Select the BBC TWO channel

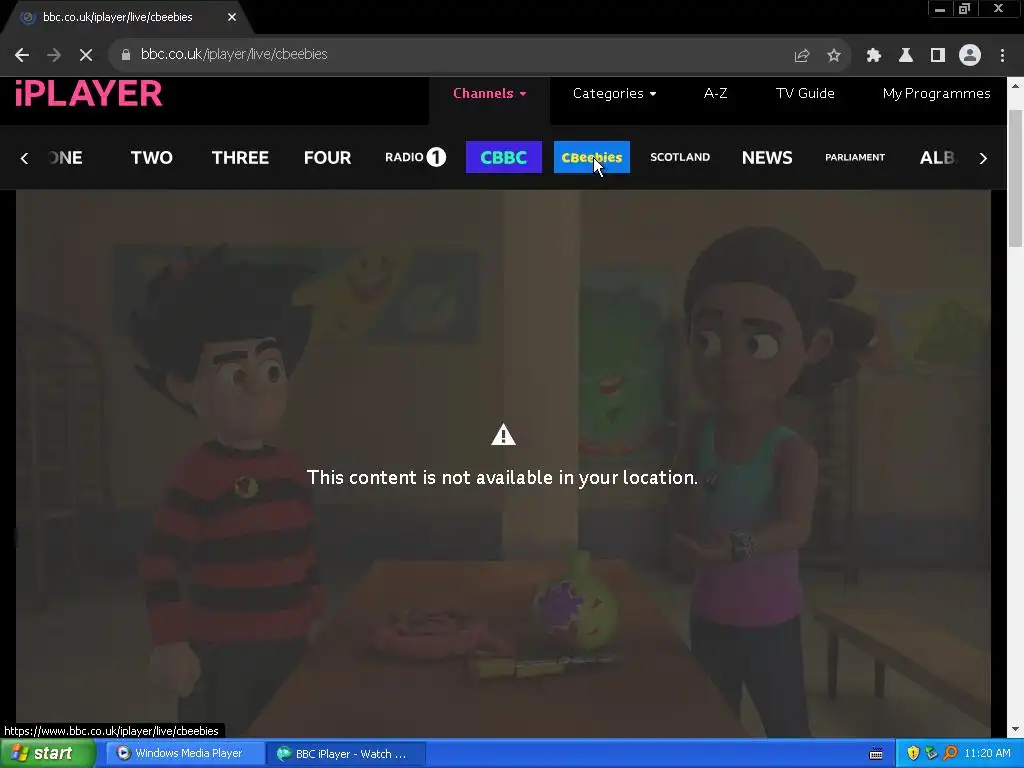[x=152, y=157]
